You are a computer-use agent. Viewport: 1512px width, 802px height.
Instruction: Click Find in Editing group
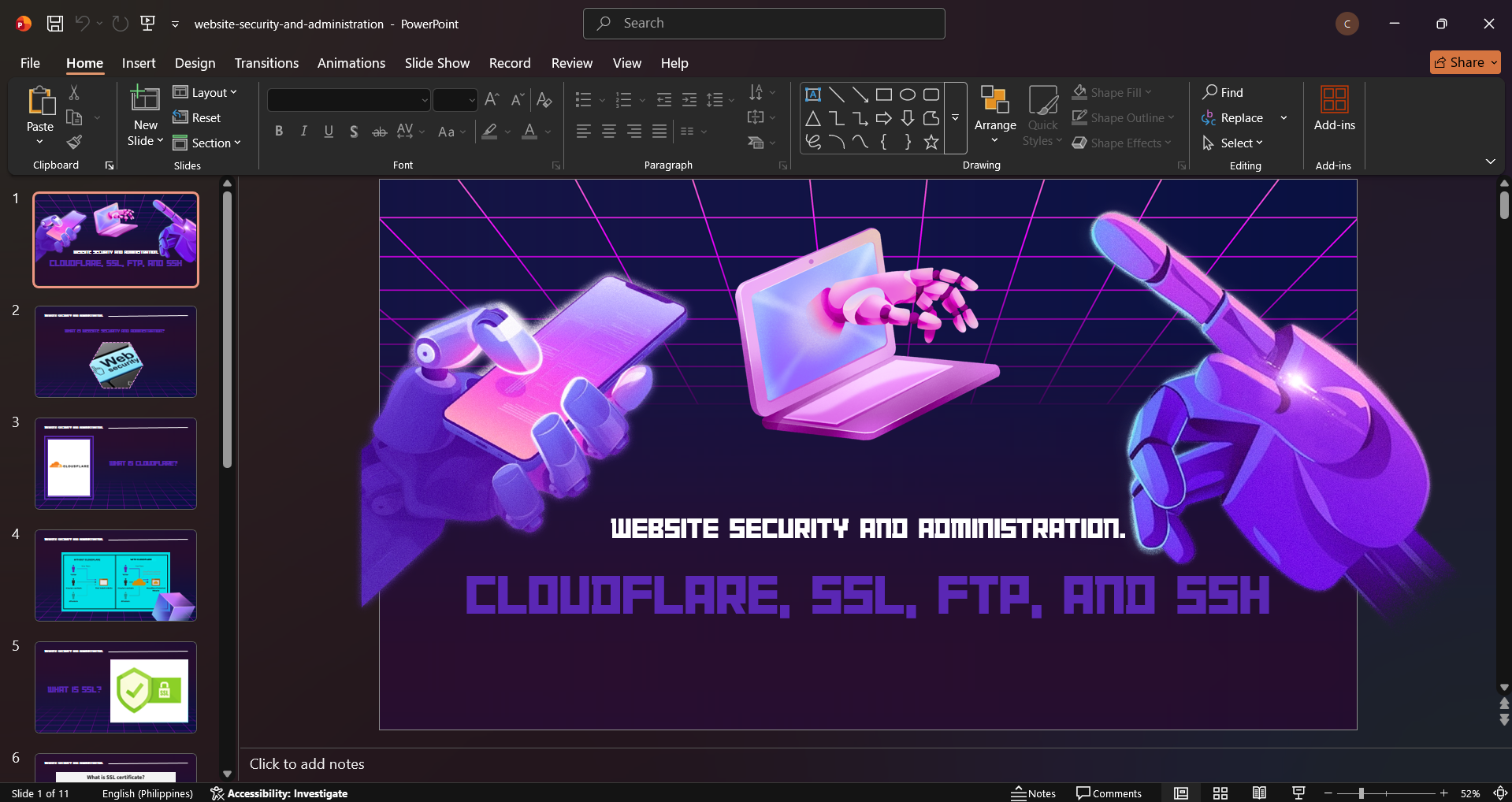[1223, 92]
